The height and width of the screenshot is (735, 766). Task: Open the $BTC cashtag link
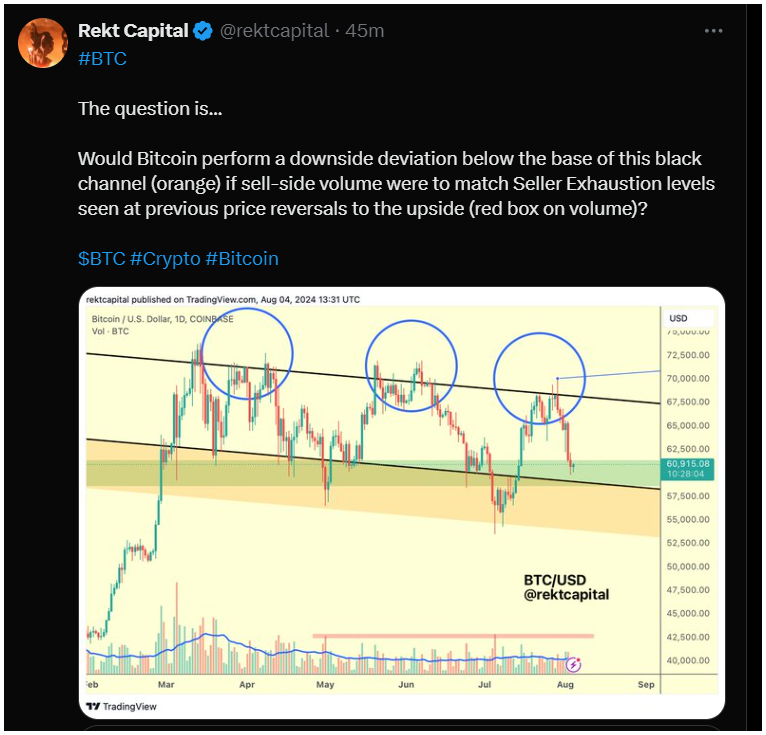[x=102, y=258]
